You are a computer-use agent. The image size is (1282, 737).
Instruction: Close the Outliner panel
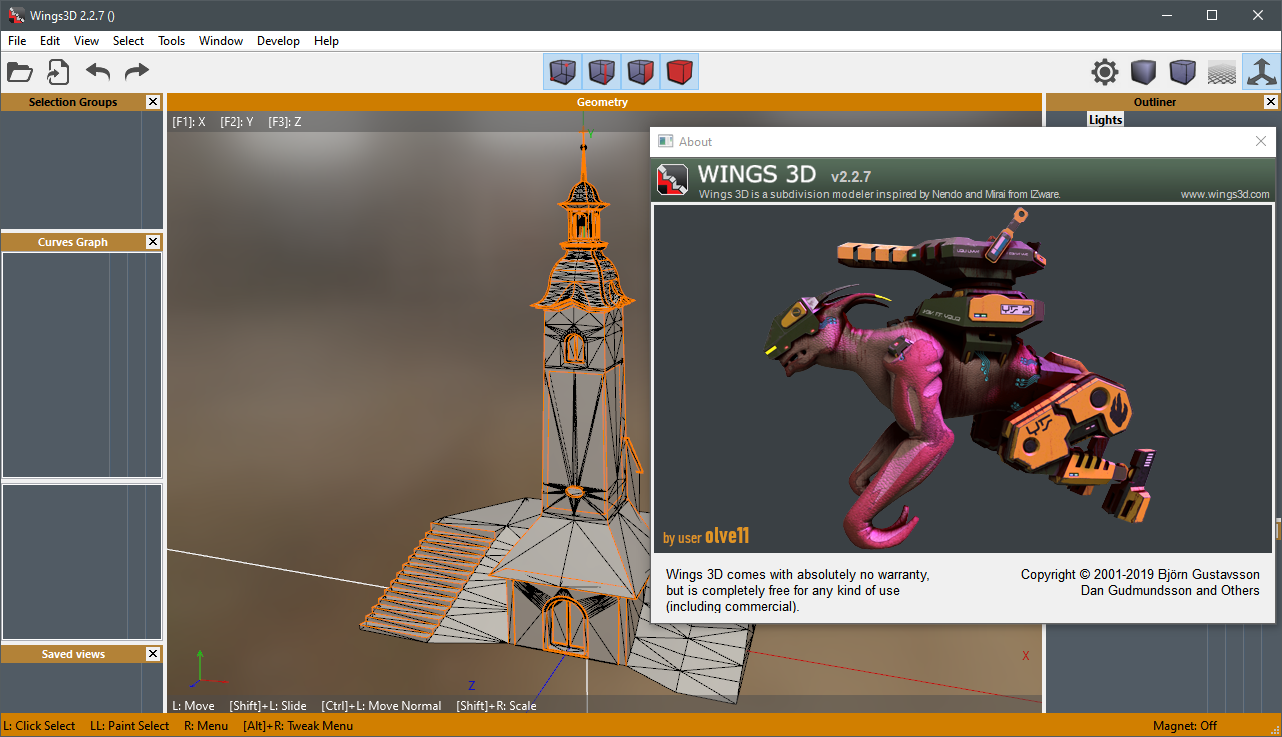coord(1271,102)
